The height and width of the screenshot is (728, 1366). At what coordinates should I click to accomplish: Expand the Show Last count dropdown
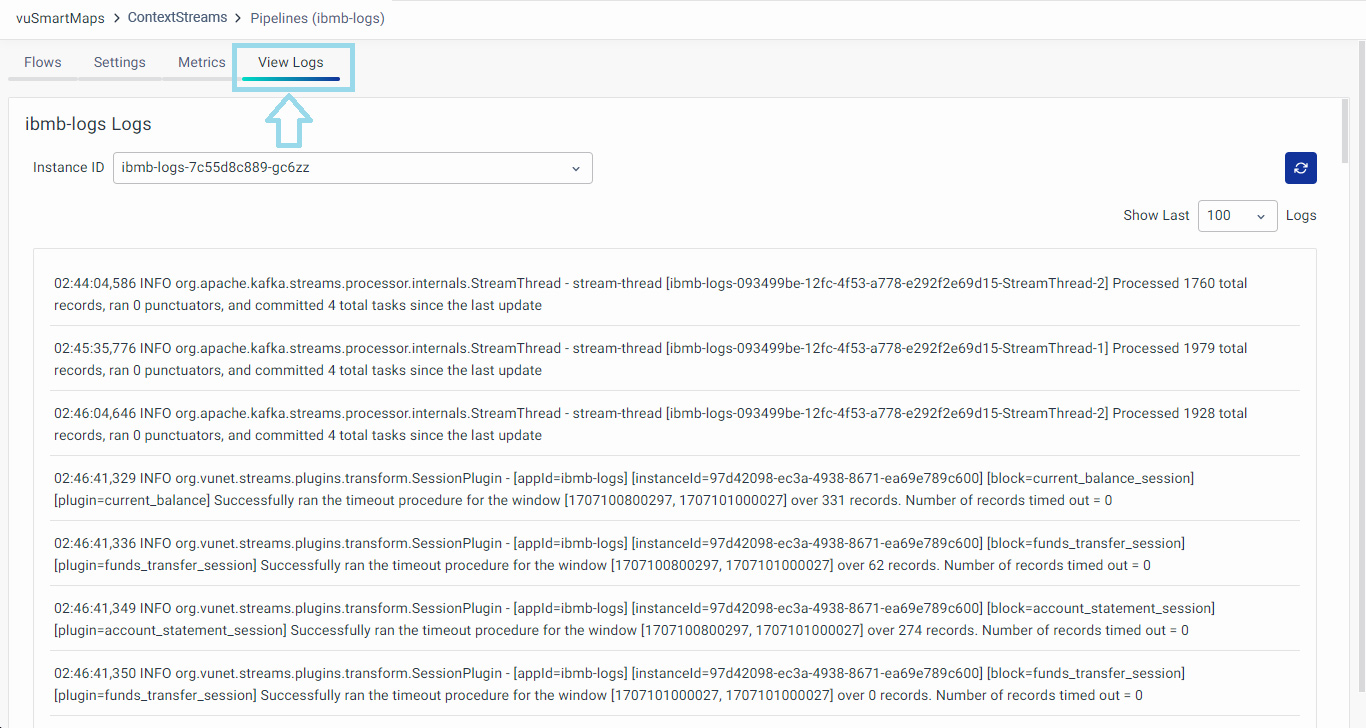pyautogui.click(x=1237, y=216)
